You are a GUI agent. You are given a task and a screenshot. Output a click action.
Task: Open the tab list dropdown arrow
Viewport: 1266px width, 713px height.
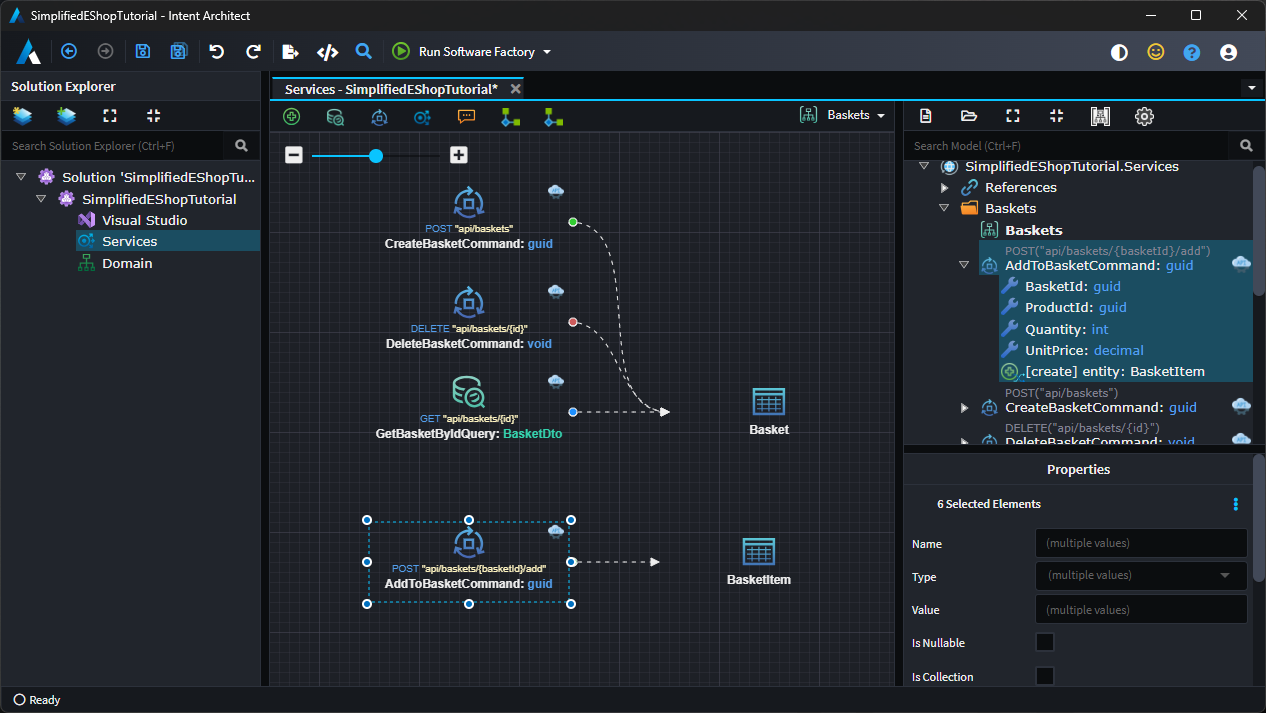(1252, 88)
